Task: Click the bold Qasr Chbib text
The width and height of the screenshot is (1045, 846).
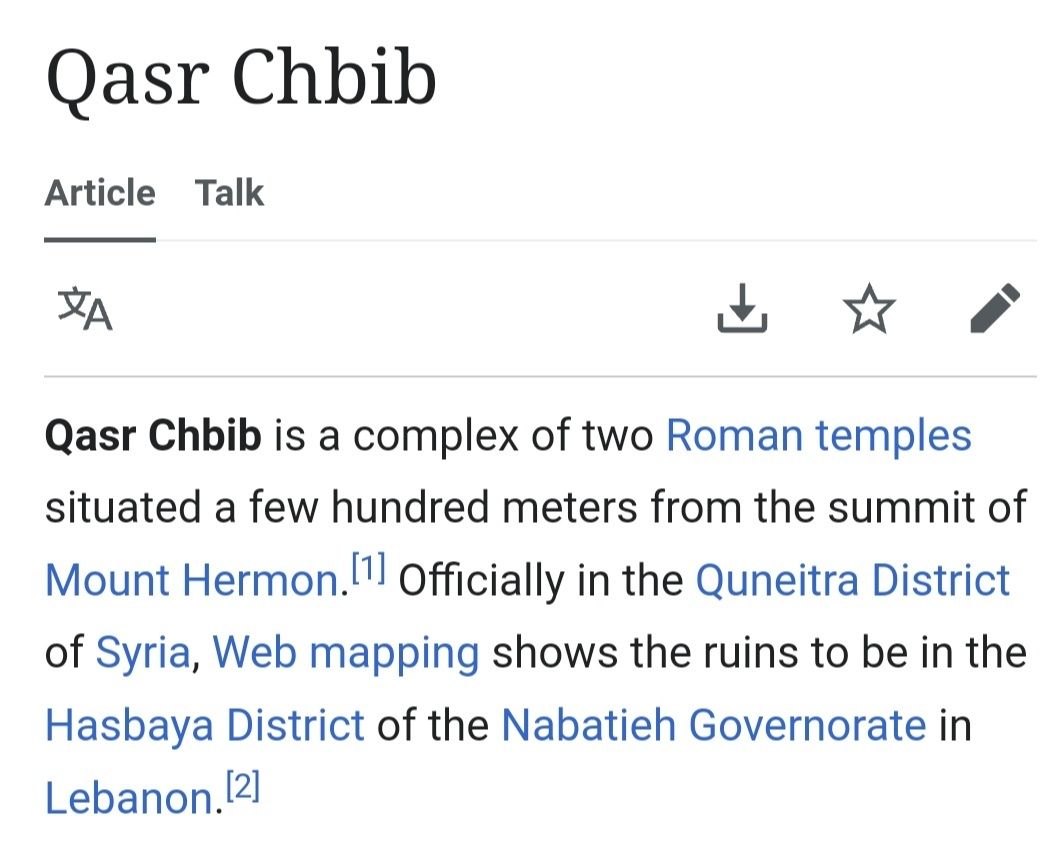Action: tap(153, 436)
